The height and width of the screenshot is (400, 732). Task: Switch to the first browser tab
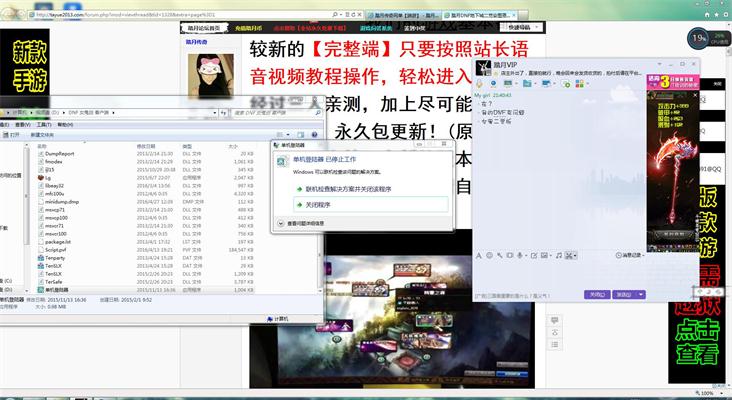(403, 15)
